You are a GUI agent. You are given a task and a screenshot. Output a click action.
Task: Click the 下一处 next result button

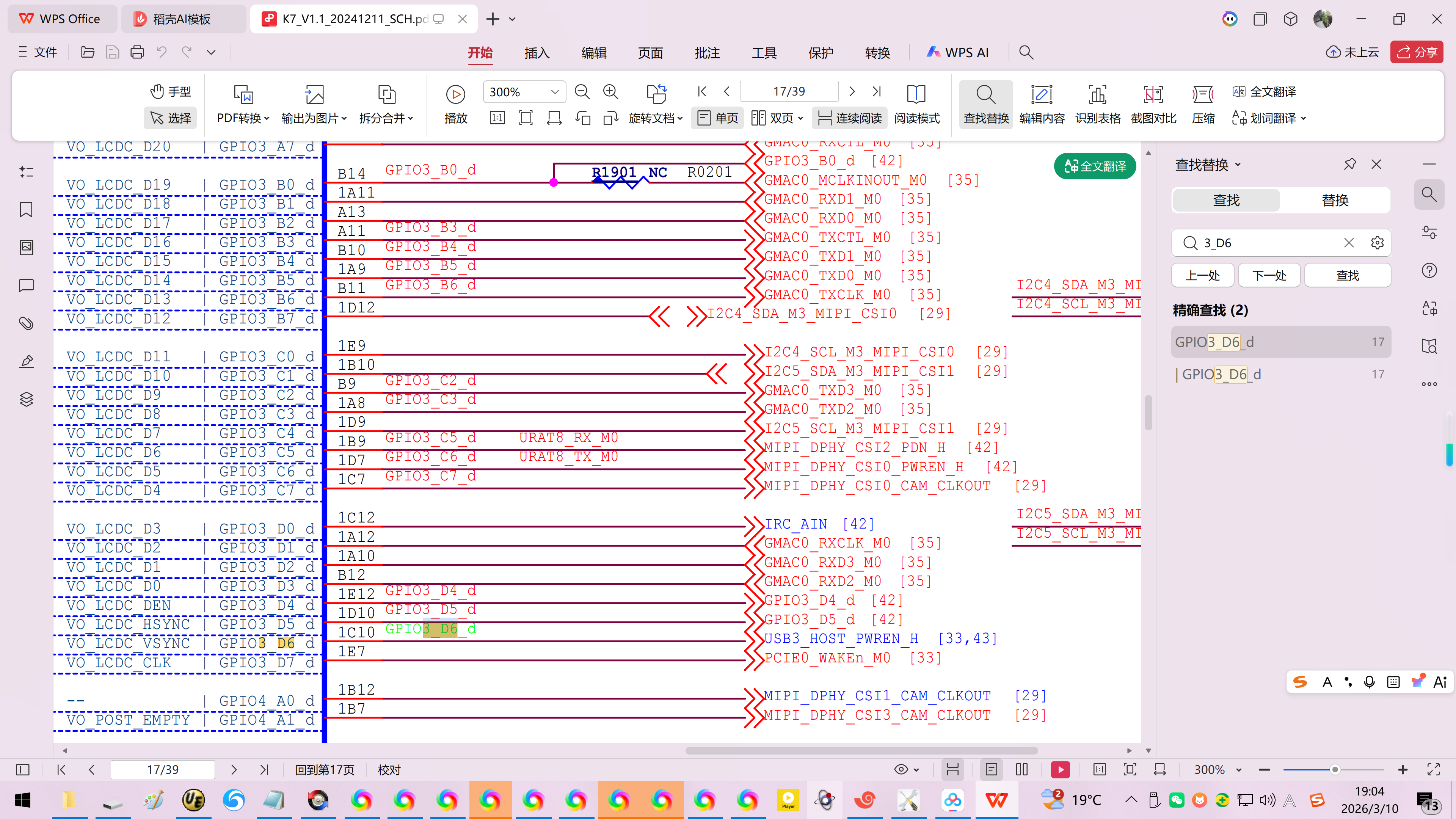click(1269, 275)
